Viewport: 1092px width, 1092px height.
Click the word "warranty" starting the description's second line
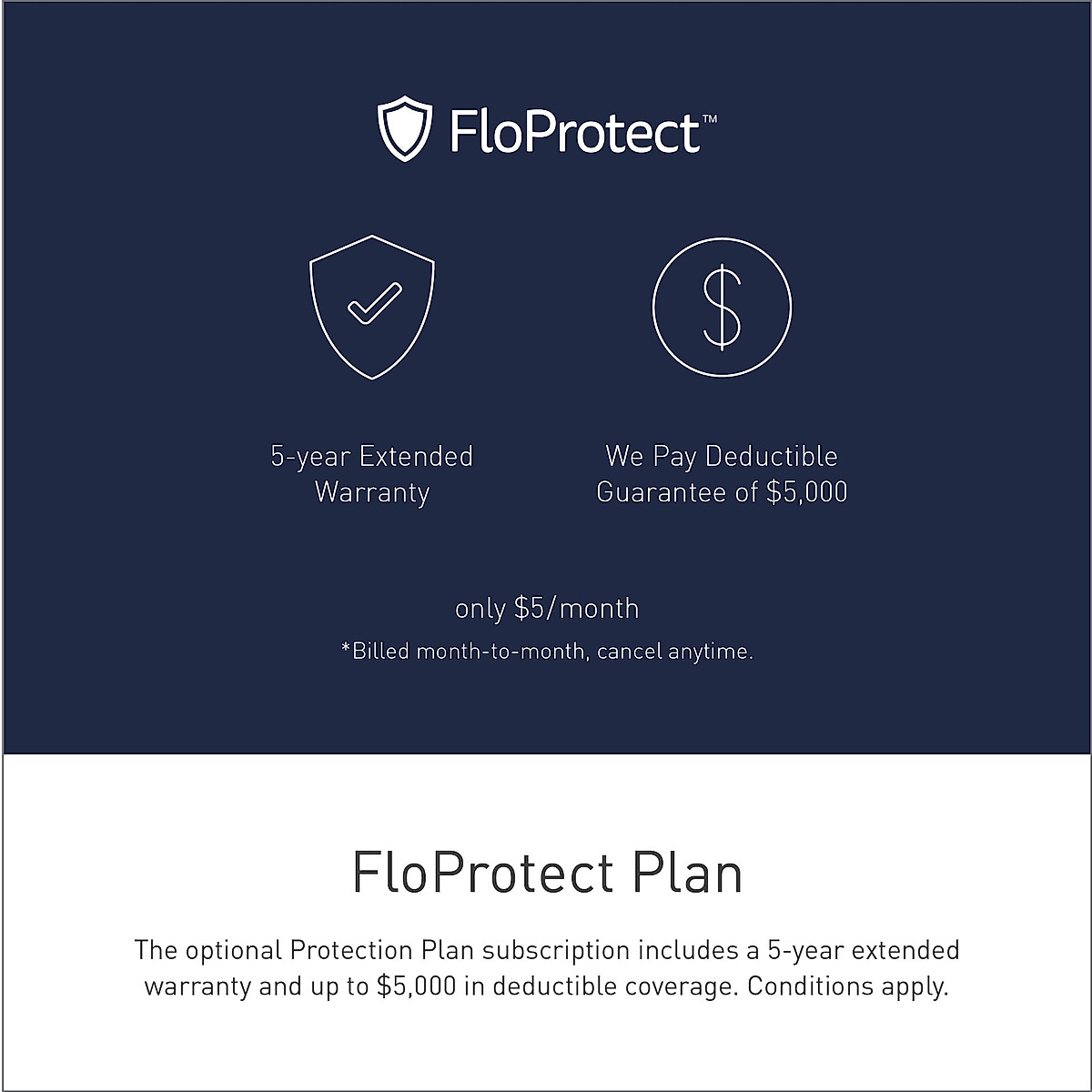(x=197, y=986)
